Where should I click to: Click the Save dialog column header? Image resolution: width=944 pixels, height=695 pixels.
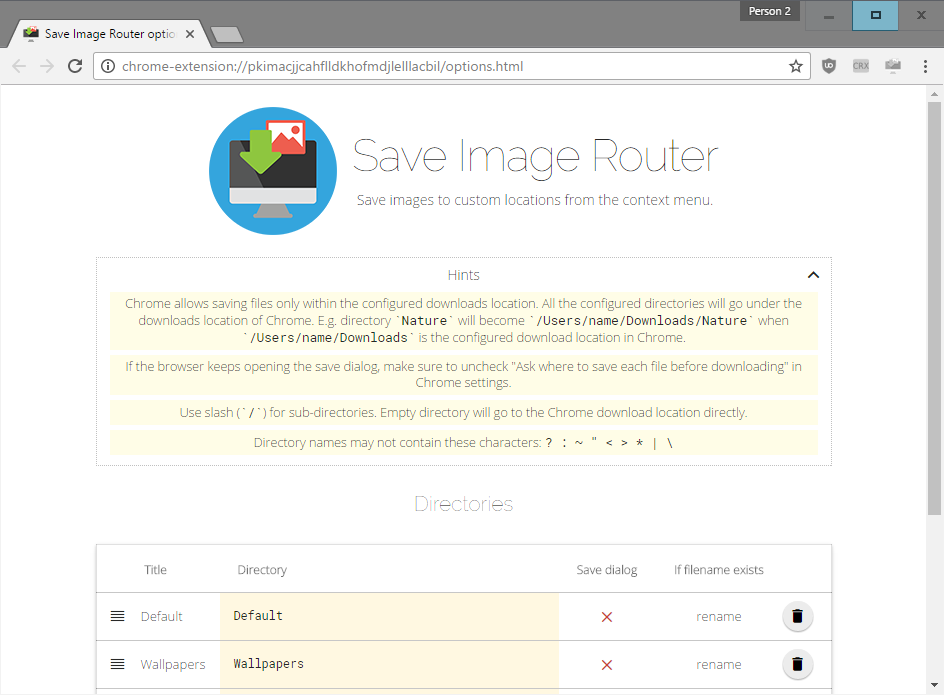(x=607, y=570)
